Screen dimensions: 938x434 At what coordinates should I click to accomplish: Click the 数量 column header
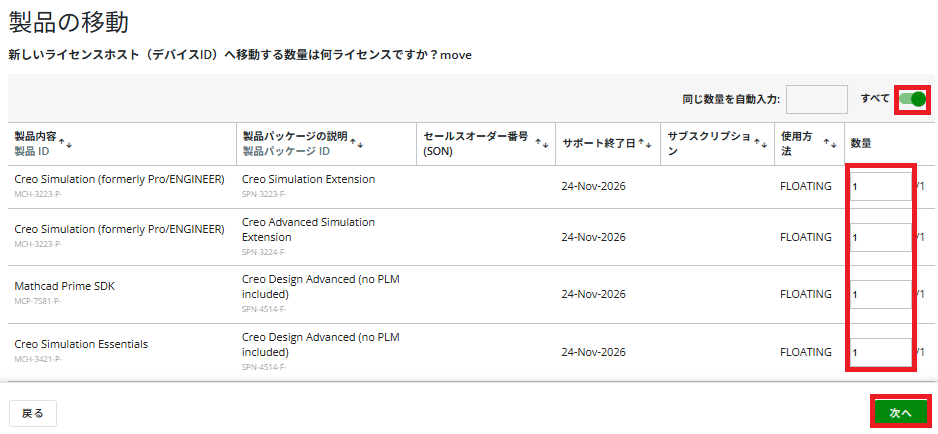[x=861, y=144]
